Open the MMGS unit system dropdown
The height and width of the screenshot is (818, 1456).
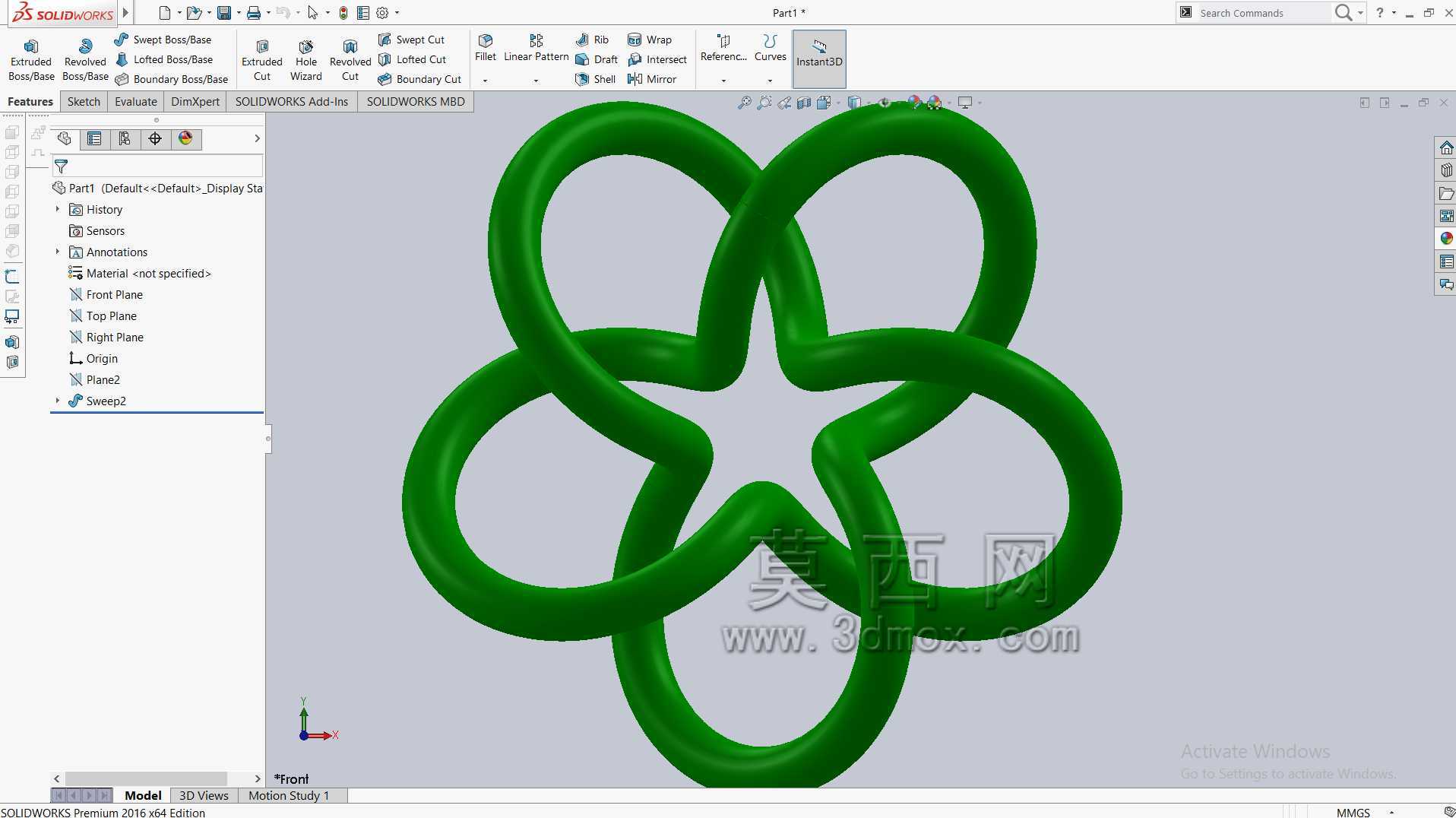tap(1391, 813)
